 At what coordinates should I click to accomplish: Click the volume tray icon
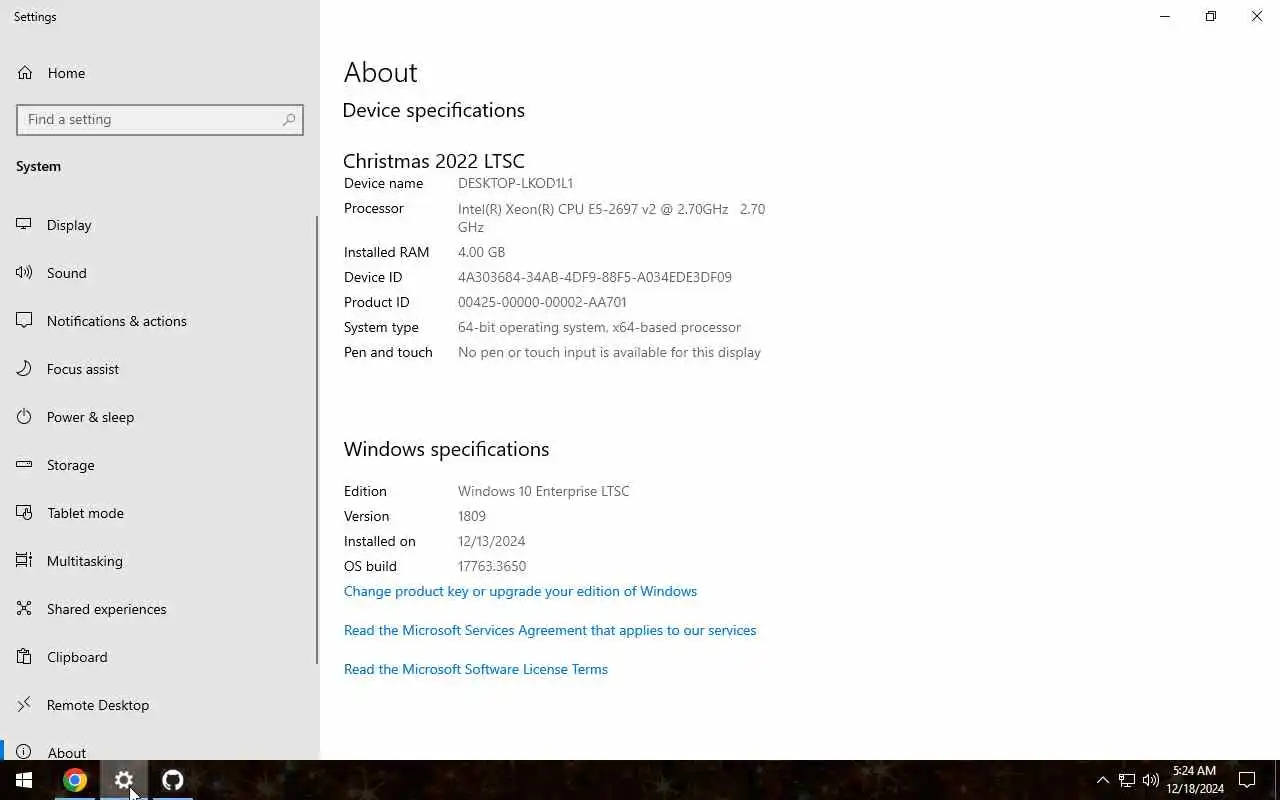click(x=1151, y=780)
